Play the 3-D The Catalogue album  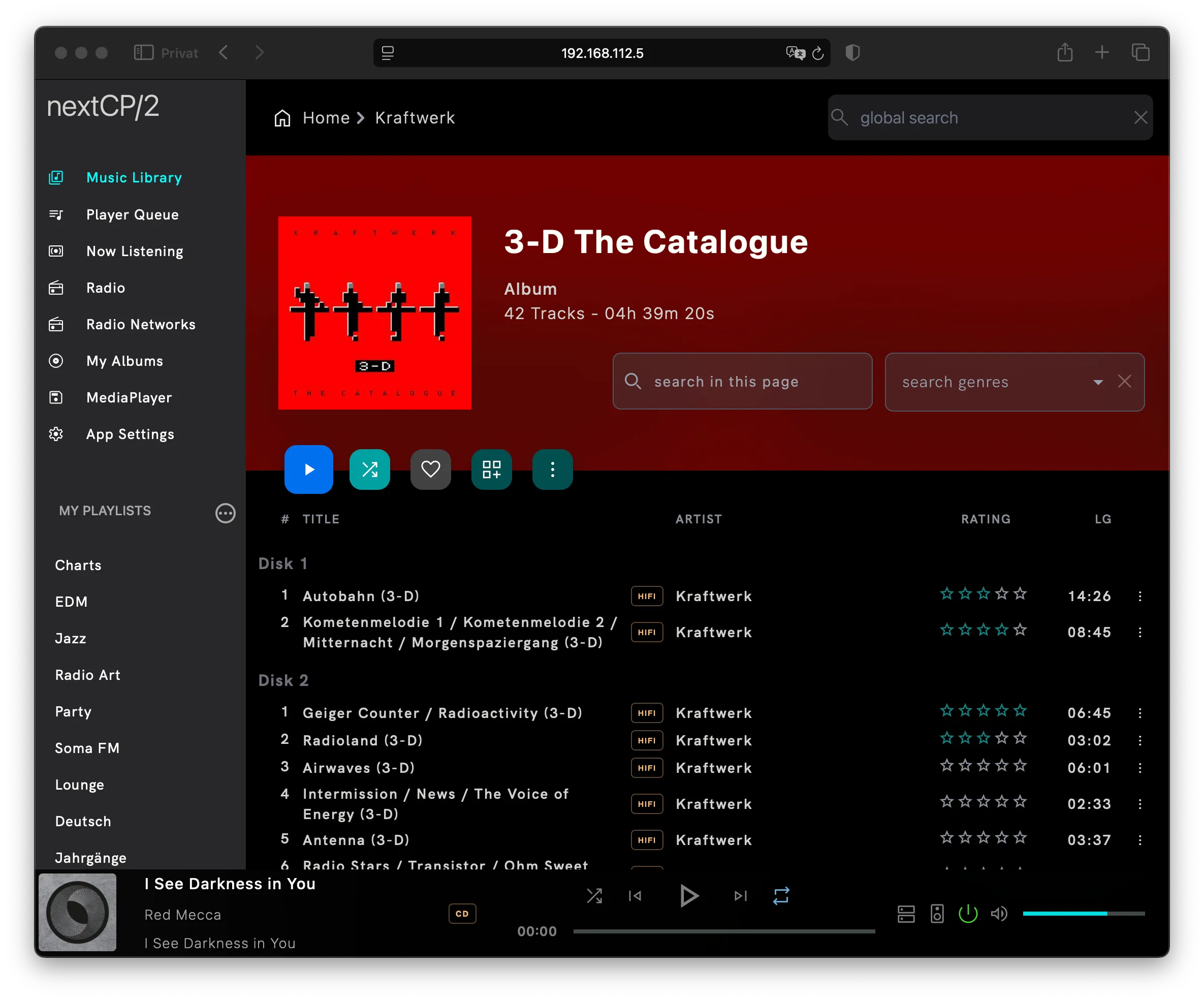pos(308,470)
